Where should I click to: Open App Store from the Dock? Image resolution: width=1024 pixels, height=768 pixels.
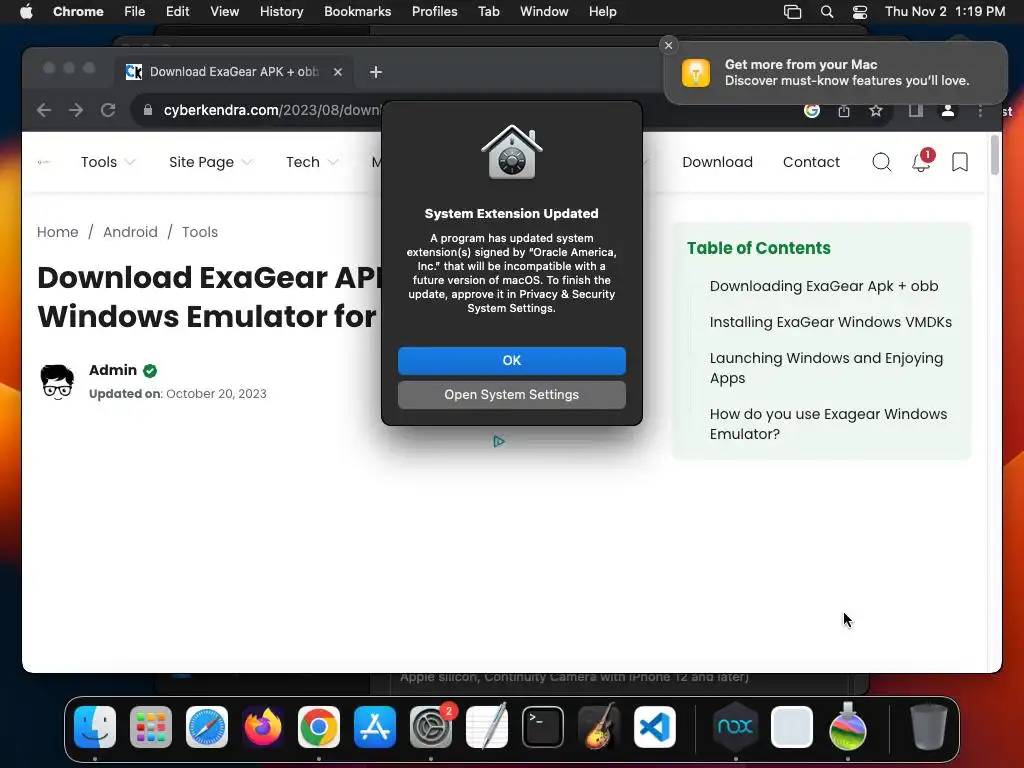coord(375,727)
